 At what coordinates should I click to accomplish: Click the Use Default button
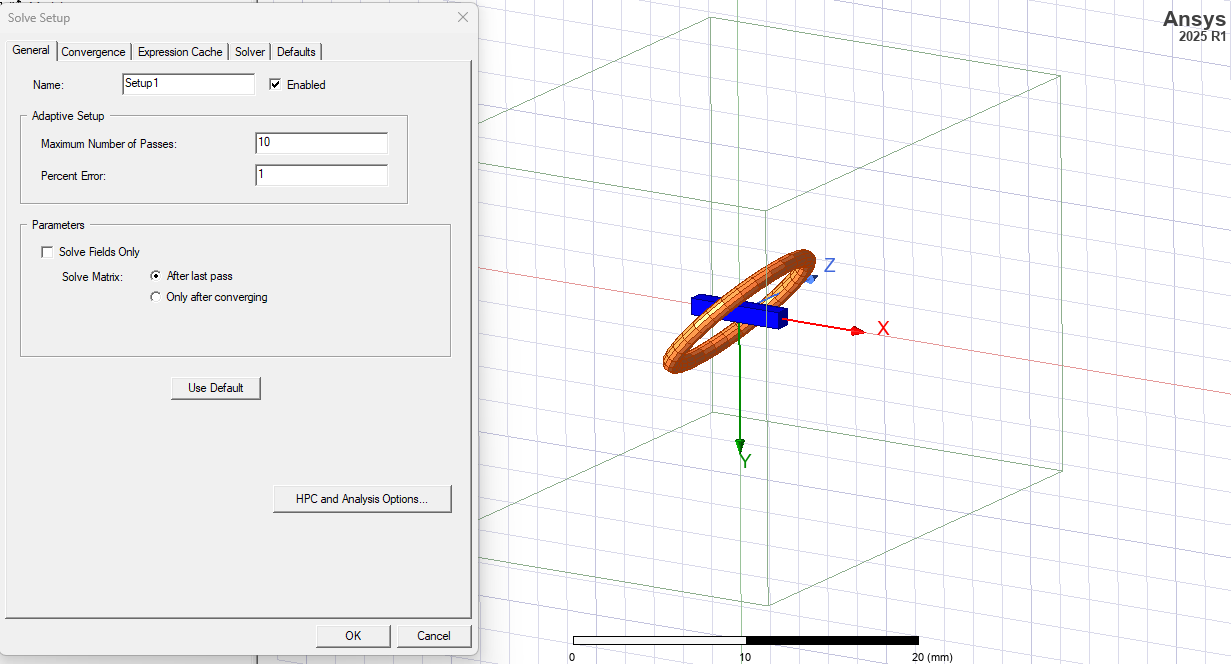click(215, 388)
